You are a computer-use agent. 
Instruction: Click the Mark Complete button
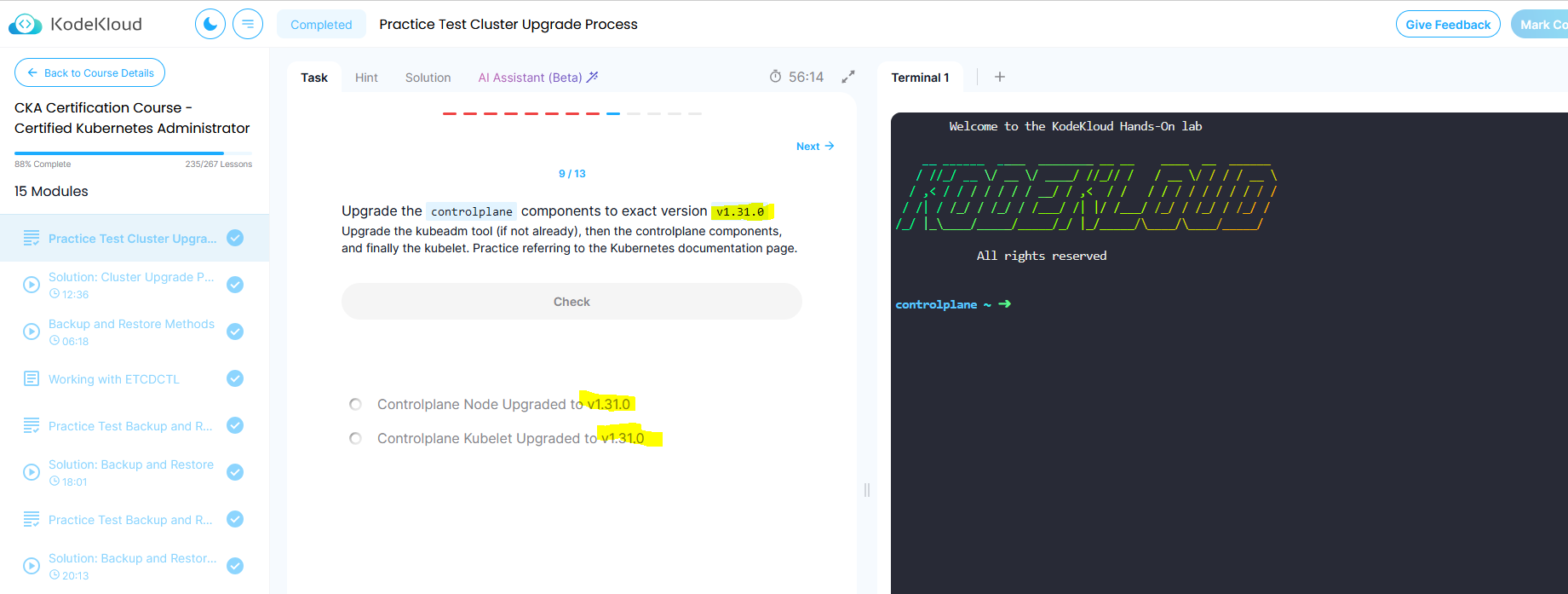[1540, 25]
